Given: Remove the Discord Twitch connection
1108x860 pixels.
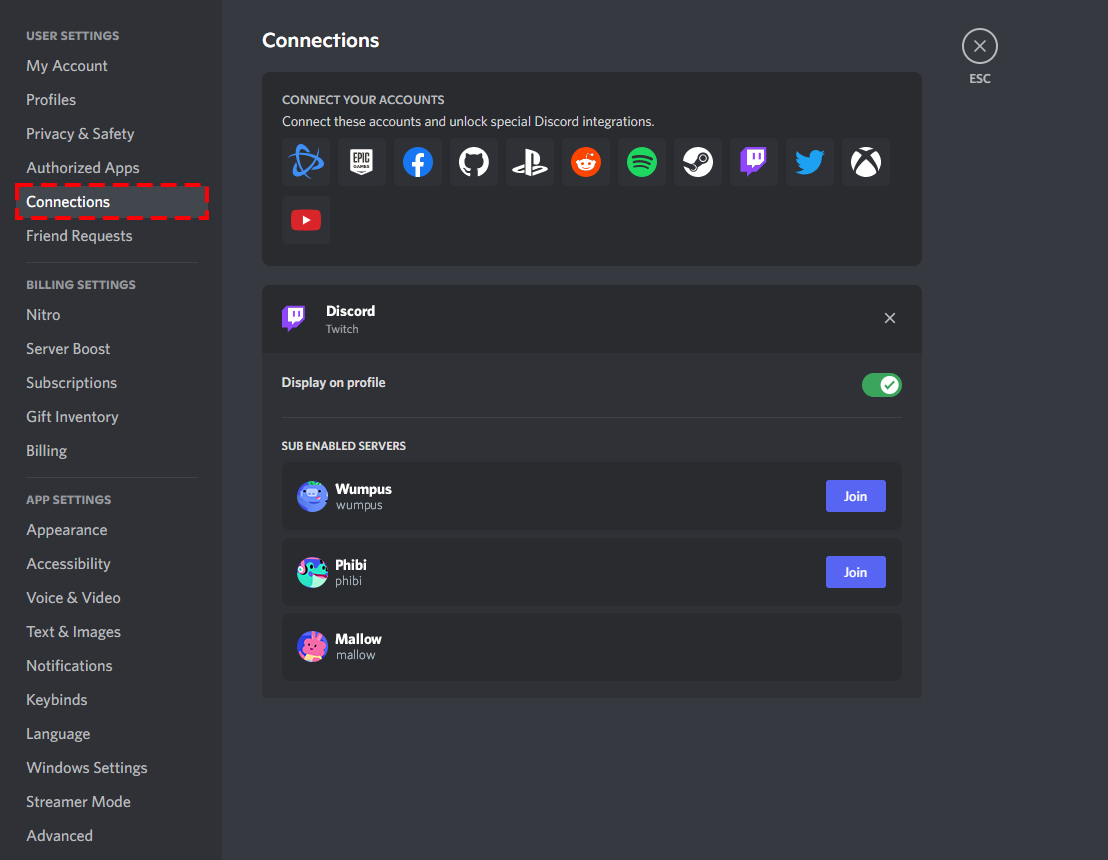Looking at the screenshot, I should coord(890,318).
